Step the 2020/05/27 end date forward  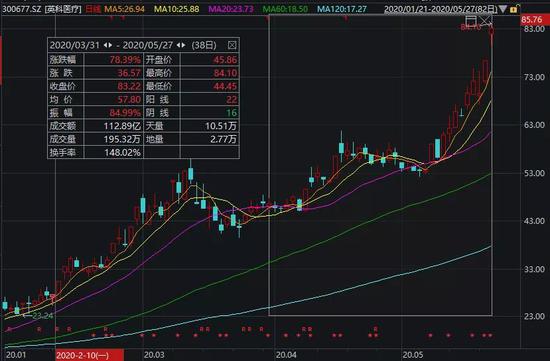183,45
